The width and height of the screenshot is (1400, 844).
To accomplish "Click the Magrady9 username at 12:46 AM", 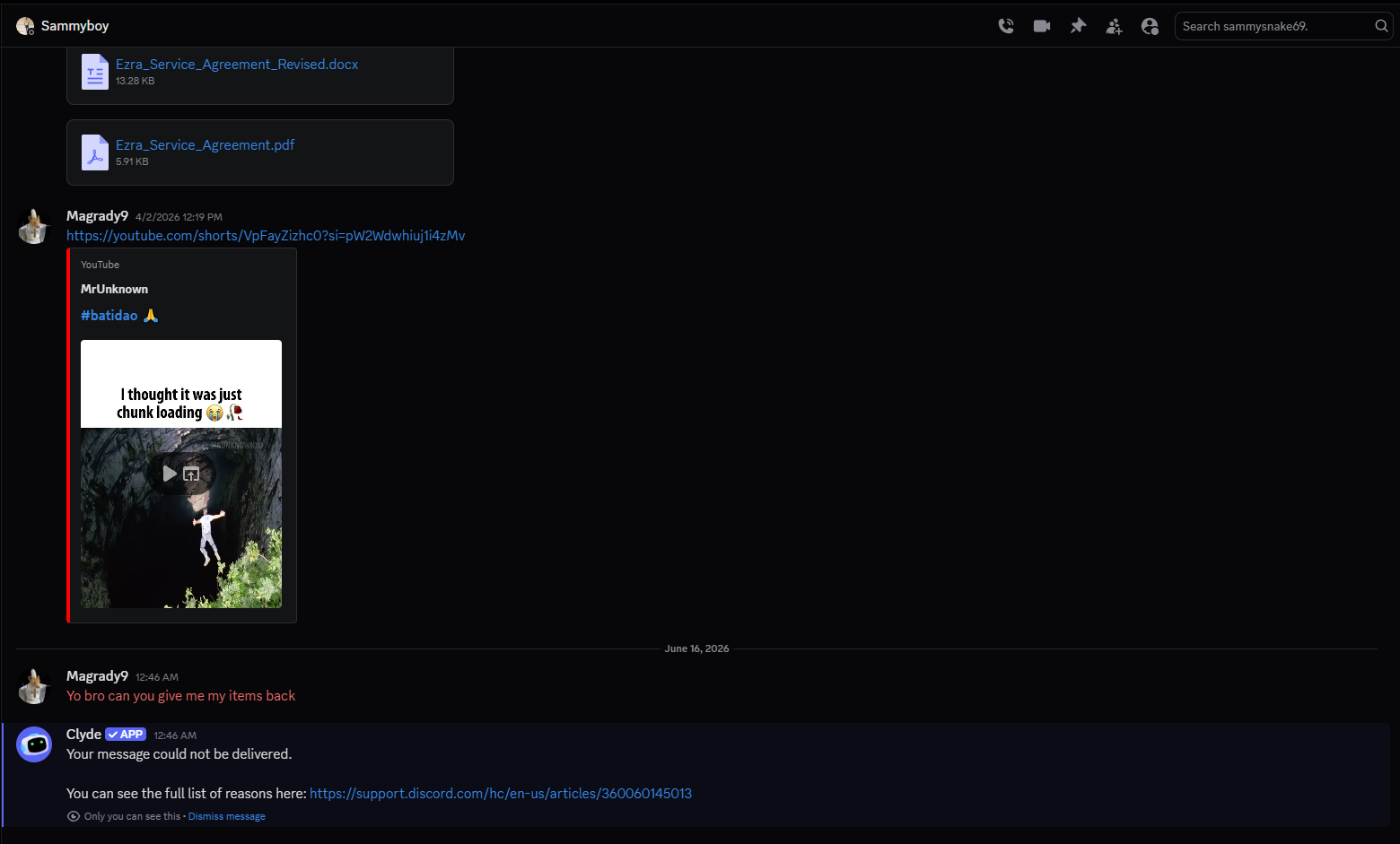I will (97, 676).
